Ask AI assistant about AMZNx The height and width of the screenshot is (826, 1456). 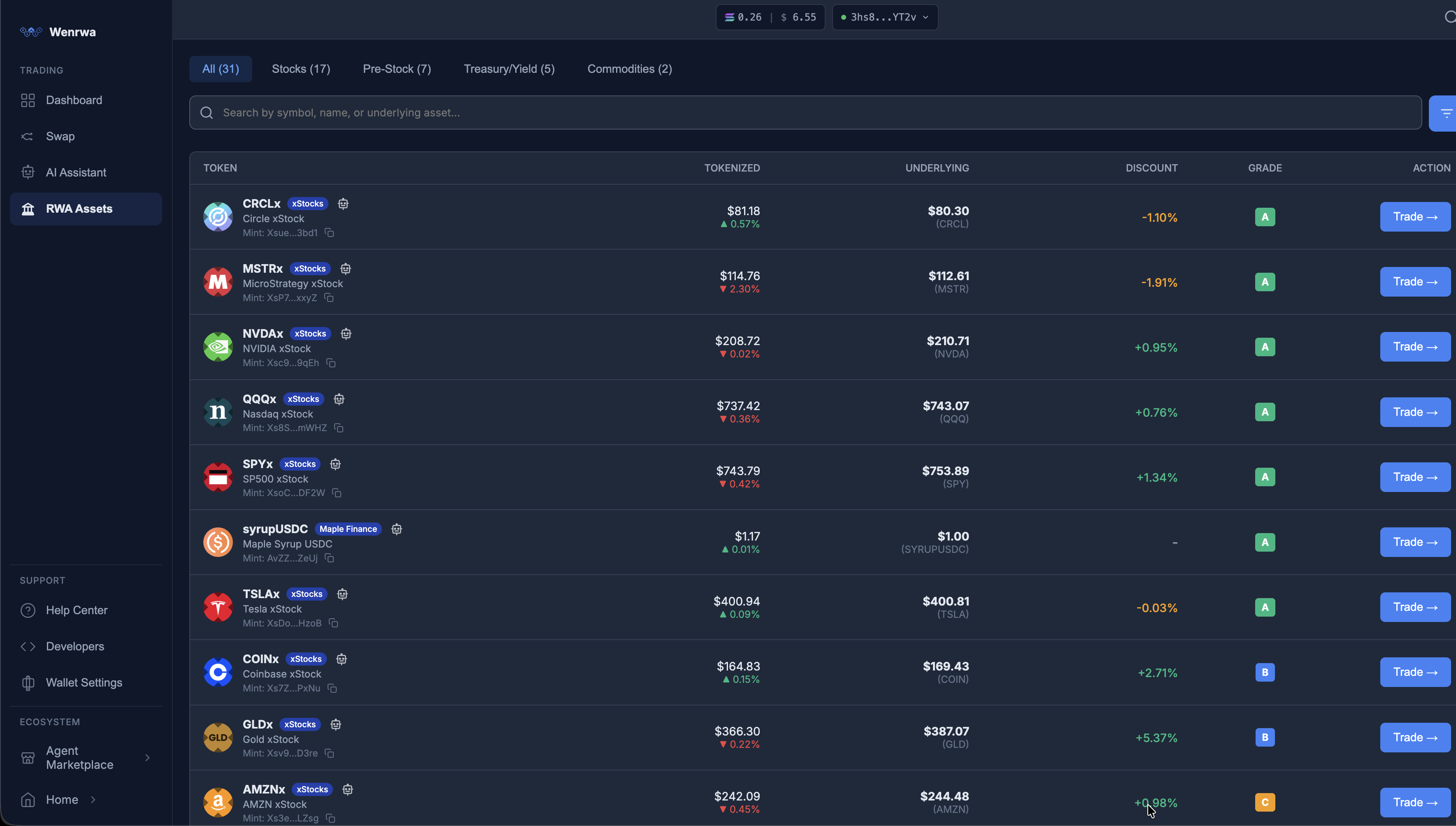348,789
